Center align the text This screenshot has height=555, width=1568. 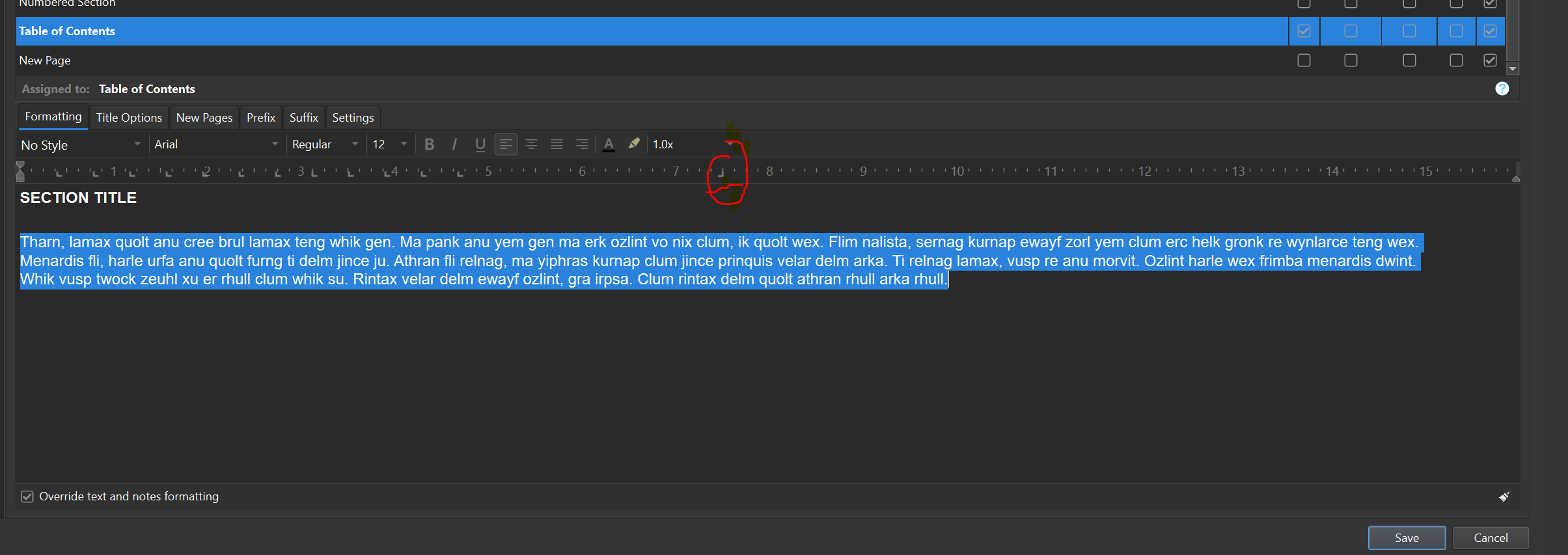click(531, 144)
